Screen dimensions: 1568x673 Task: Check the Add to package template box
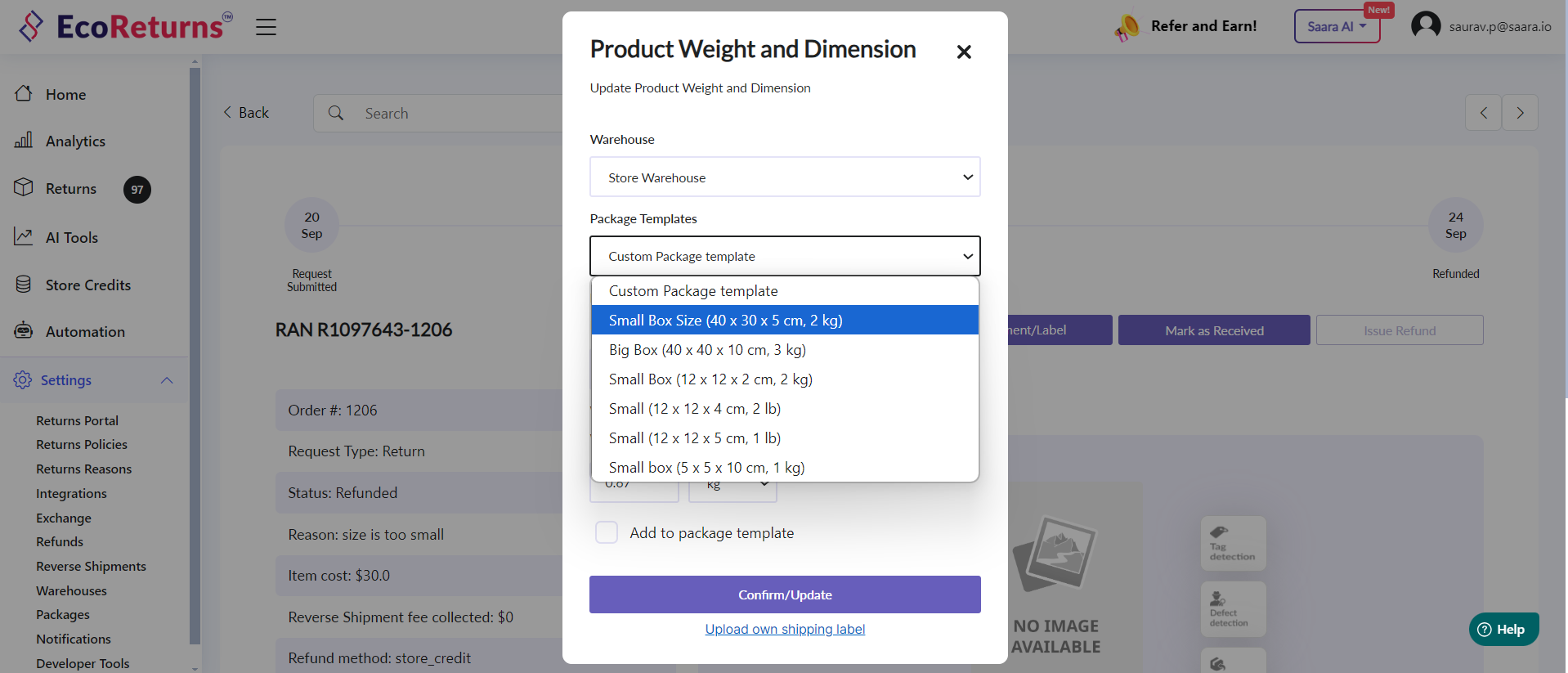pyautogui.click(x=607, y=533)
